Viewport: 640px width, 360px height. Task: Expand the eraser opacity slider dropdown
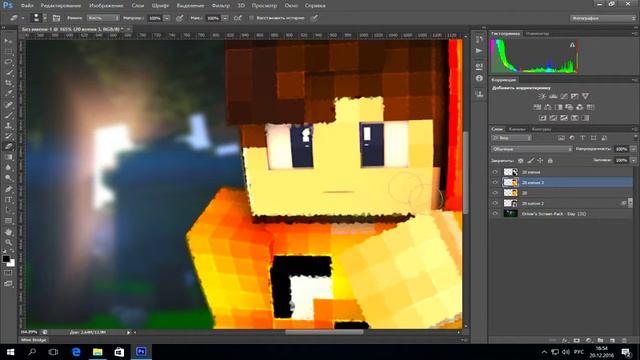[167, 18]
